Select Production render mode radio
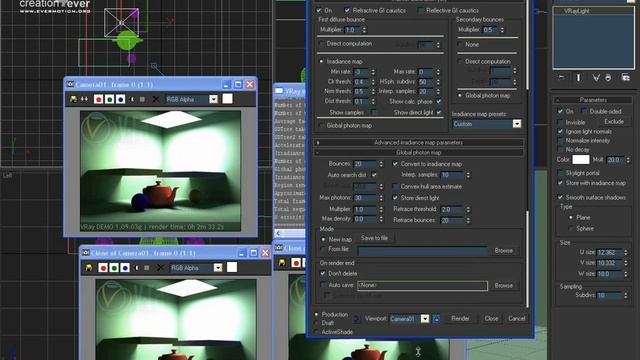 tap(316, 315)
